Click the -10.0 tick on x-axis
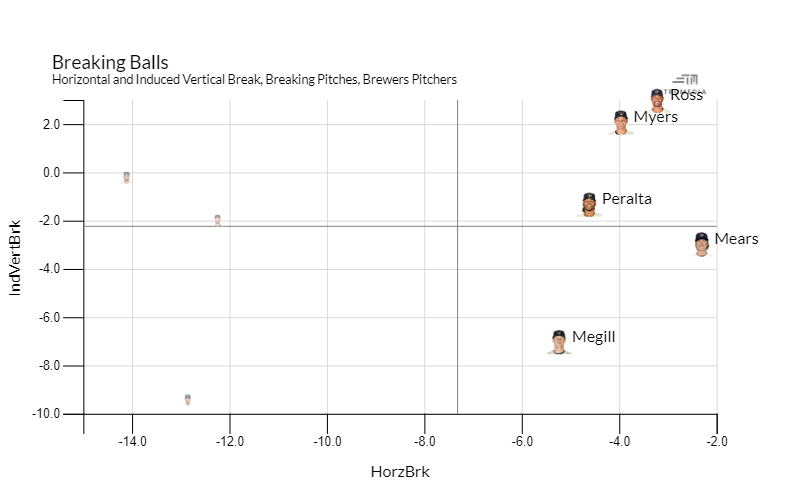 (327, 441)
